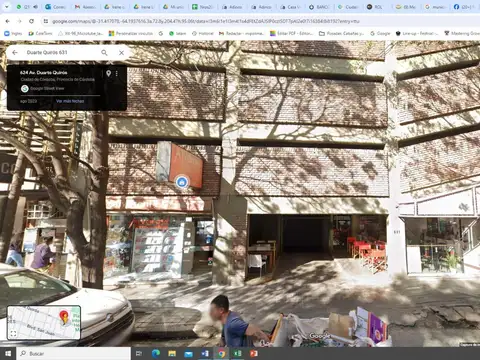Click the Windows taskbar Buscar search box

[x=74, y=353]
